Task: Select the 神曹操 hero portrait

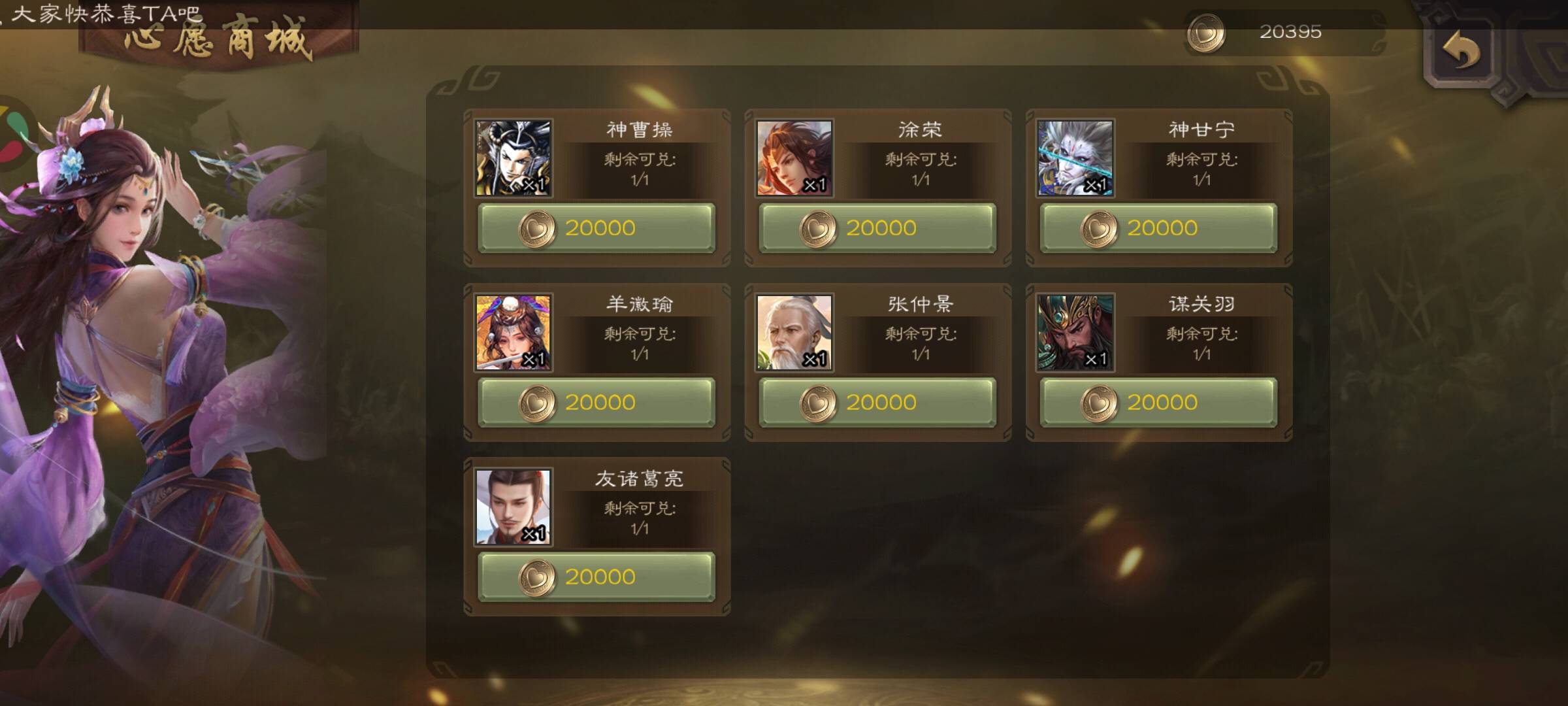Action: pos(514,158)
